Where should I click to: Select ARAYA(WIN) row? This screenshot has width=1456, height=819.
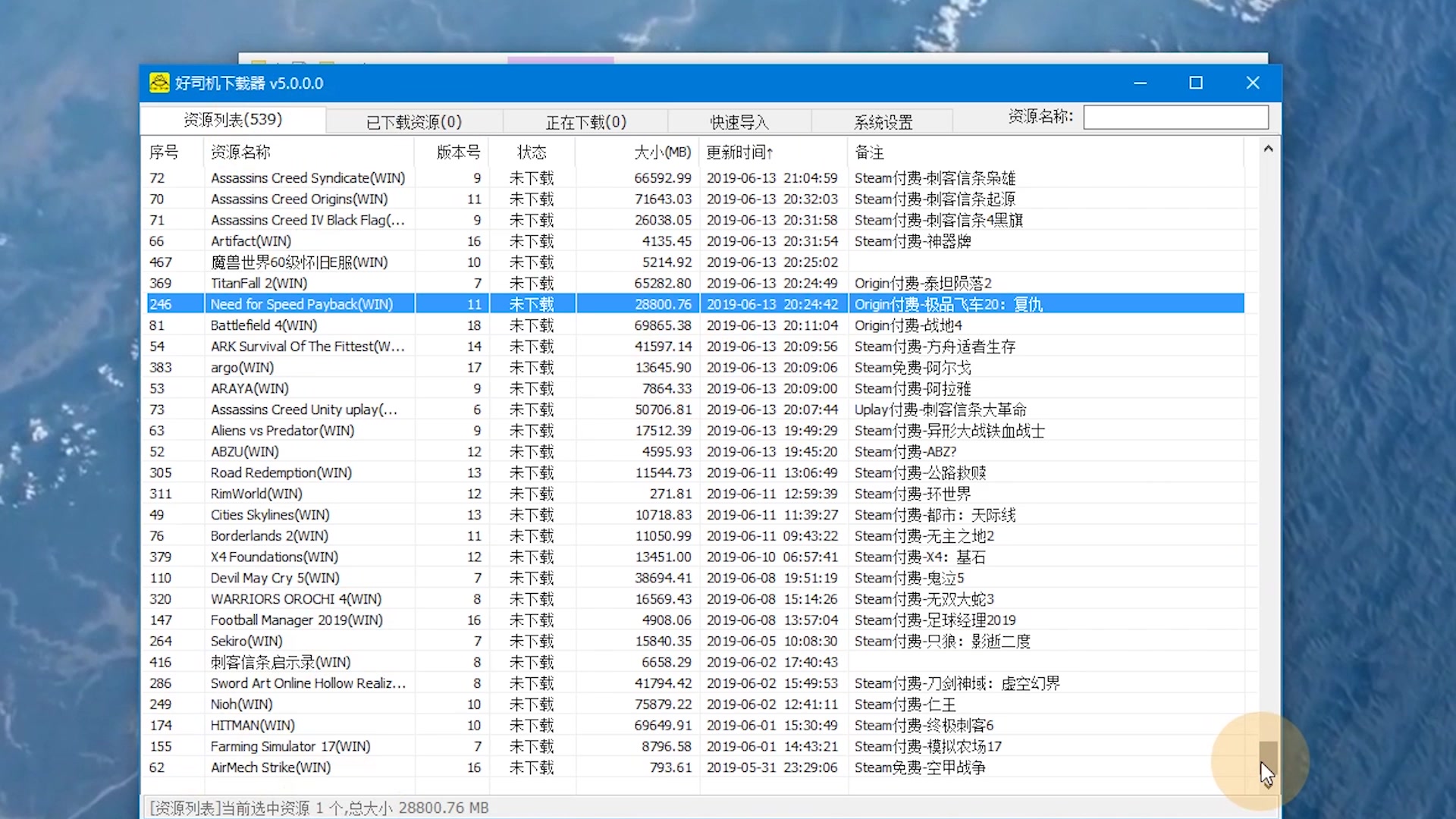tap(695, 388)
